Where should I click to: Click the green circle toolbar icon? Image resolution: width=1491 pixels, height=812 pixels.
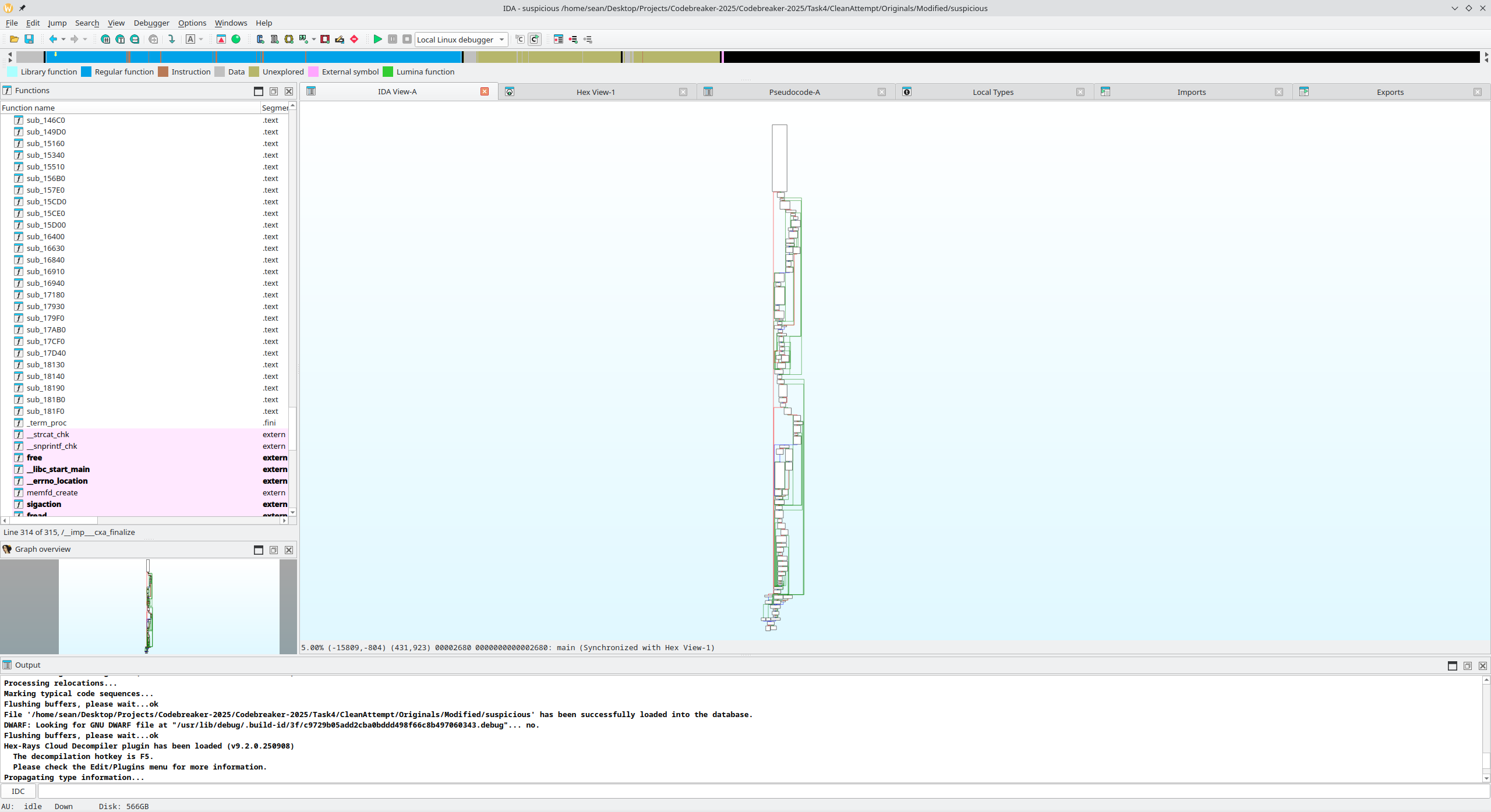point(236,39)
